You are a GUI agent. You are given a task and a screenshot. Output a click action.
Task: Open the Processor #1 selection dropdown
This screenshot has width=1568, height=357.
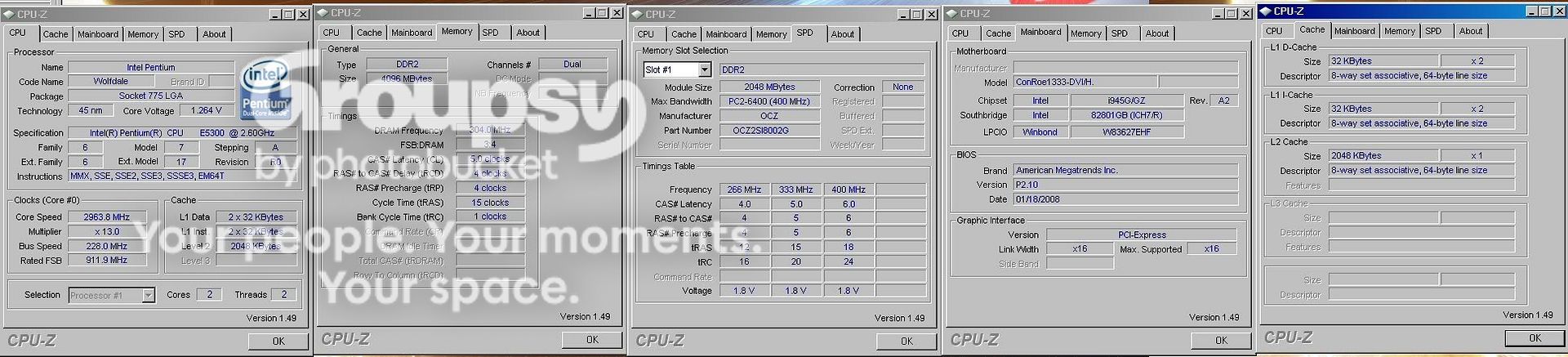(x=148, y=295)
